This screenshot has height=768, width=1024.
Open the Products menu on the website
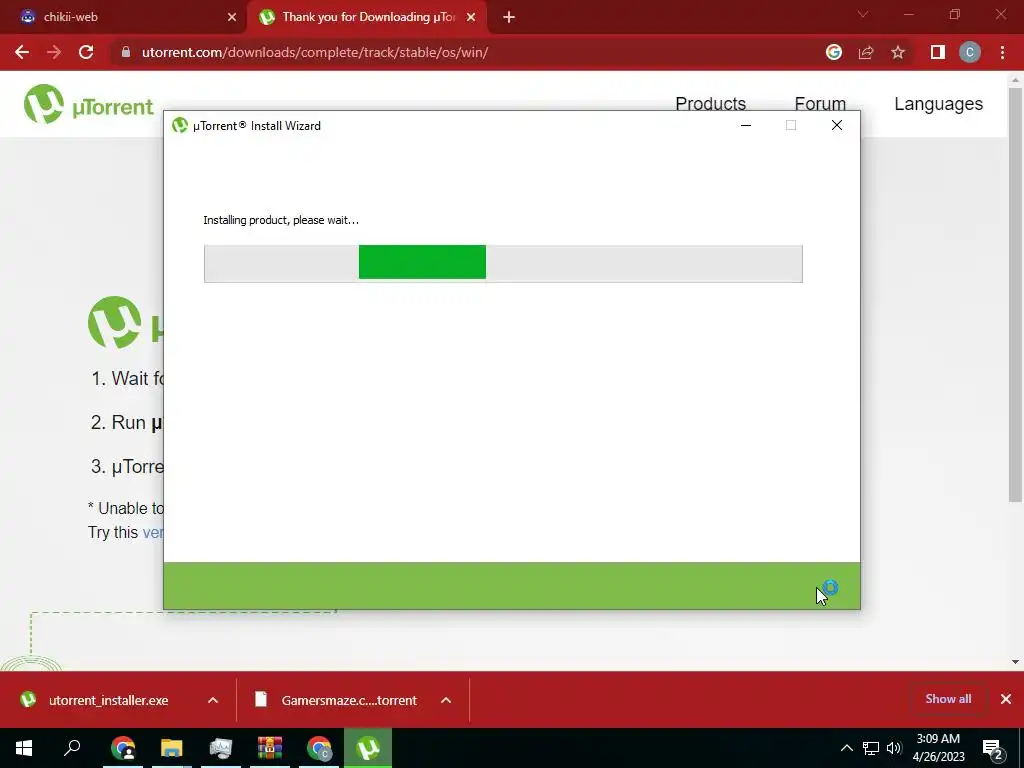[711, 104]
